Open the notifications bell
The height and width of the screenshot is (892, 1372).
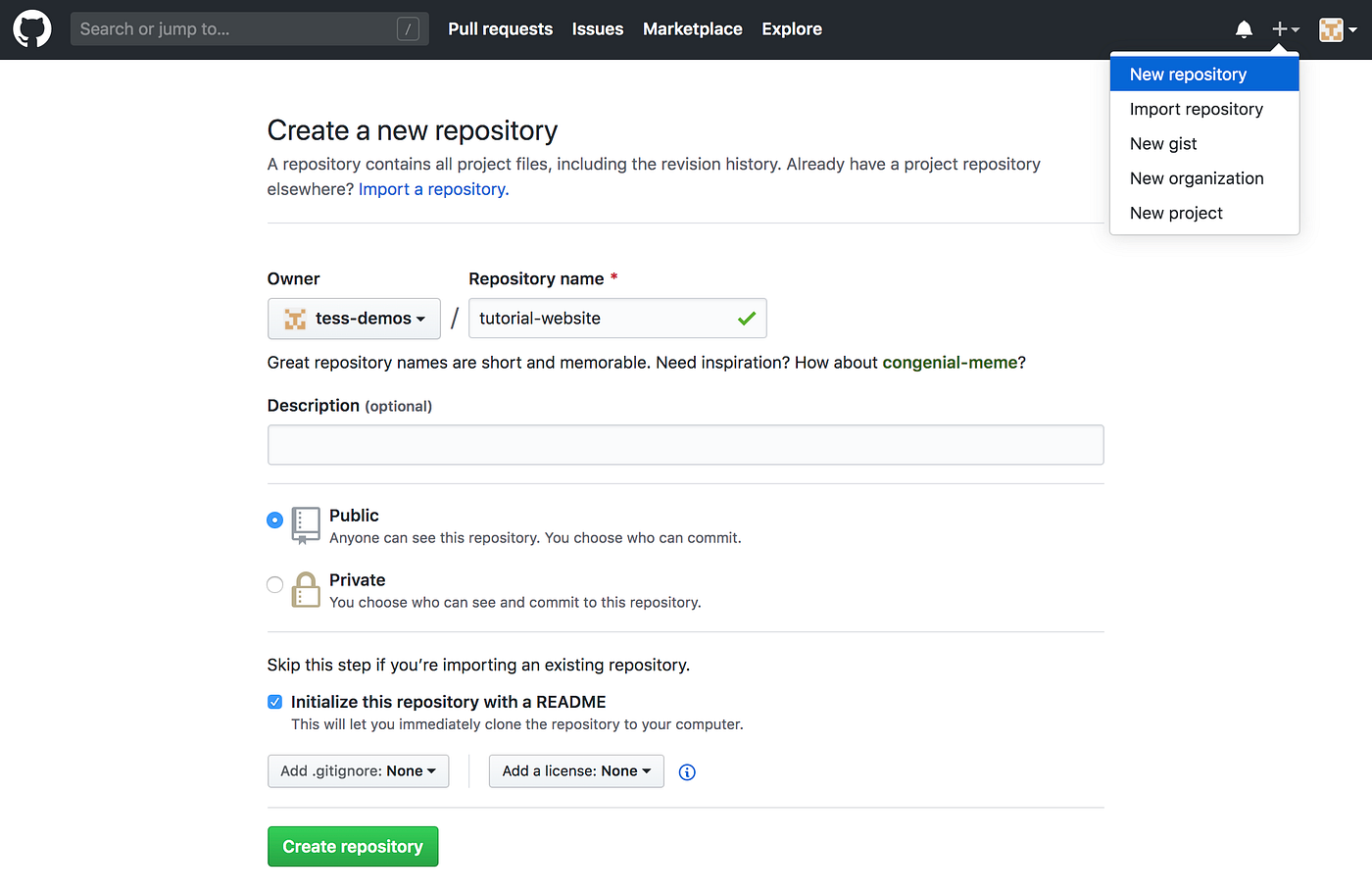1244,29
